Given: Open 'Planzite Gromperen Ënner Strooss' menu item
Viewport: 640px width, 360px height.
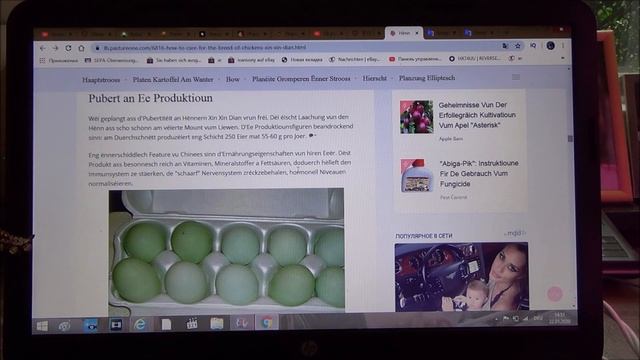Looking at the screenshot, I should 301,79.
